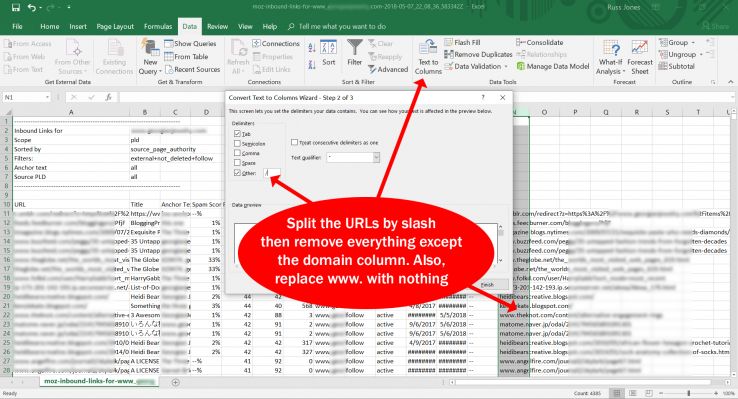Open the Name Box dropdown
This screenshot has height=399, width=738.
click(47, 97)
